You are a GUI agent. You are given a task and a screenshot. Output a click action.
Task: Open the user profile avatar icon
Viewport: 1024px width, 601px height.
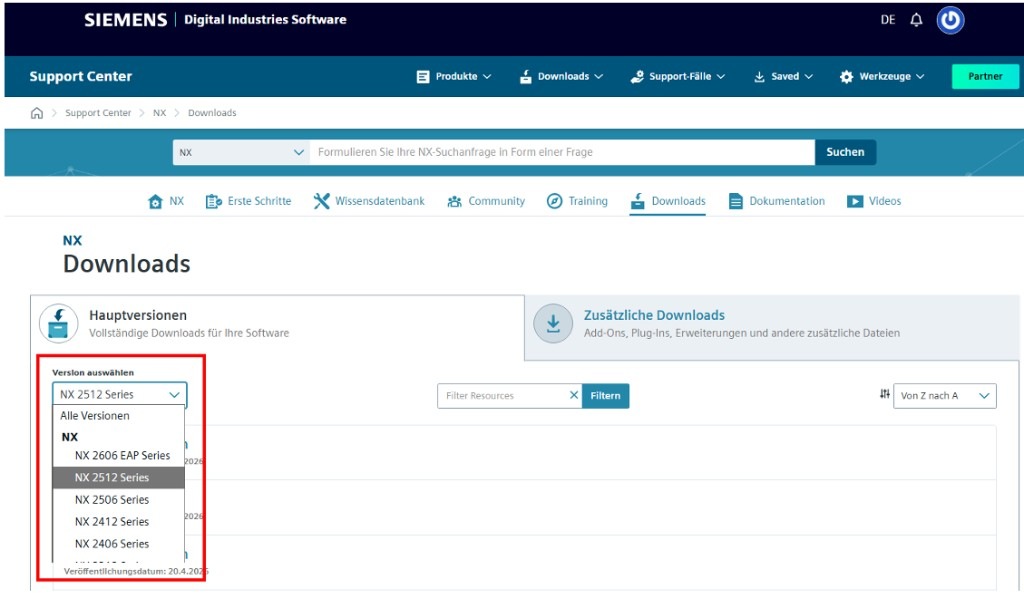(950, 20)
